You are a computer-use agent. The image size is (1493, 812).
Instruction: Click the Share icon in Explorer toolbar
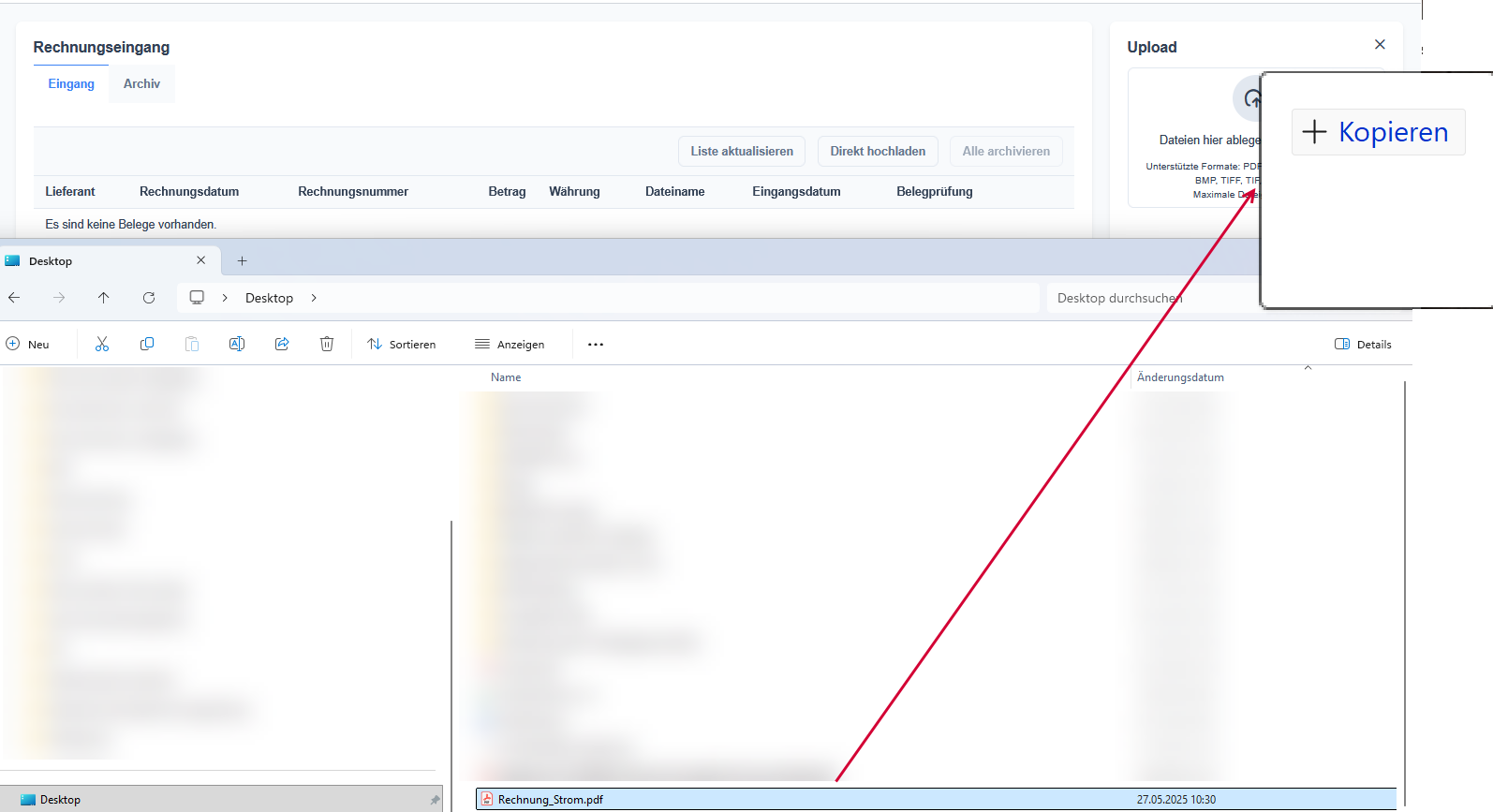pos(282,345)
